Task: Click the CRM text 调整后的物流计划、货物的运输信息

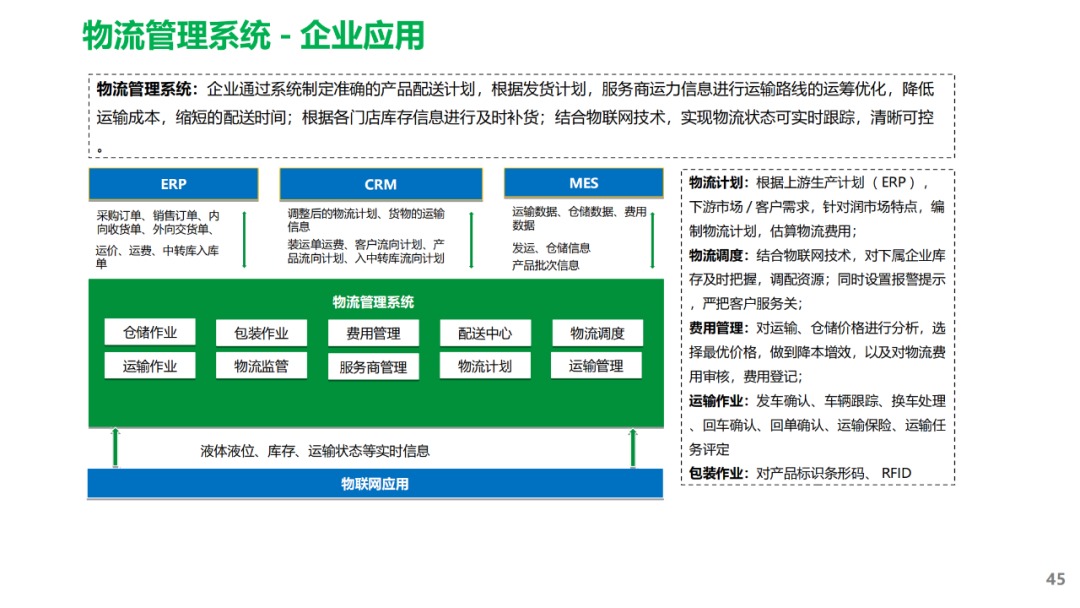Action: point(366,220)
